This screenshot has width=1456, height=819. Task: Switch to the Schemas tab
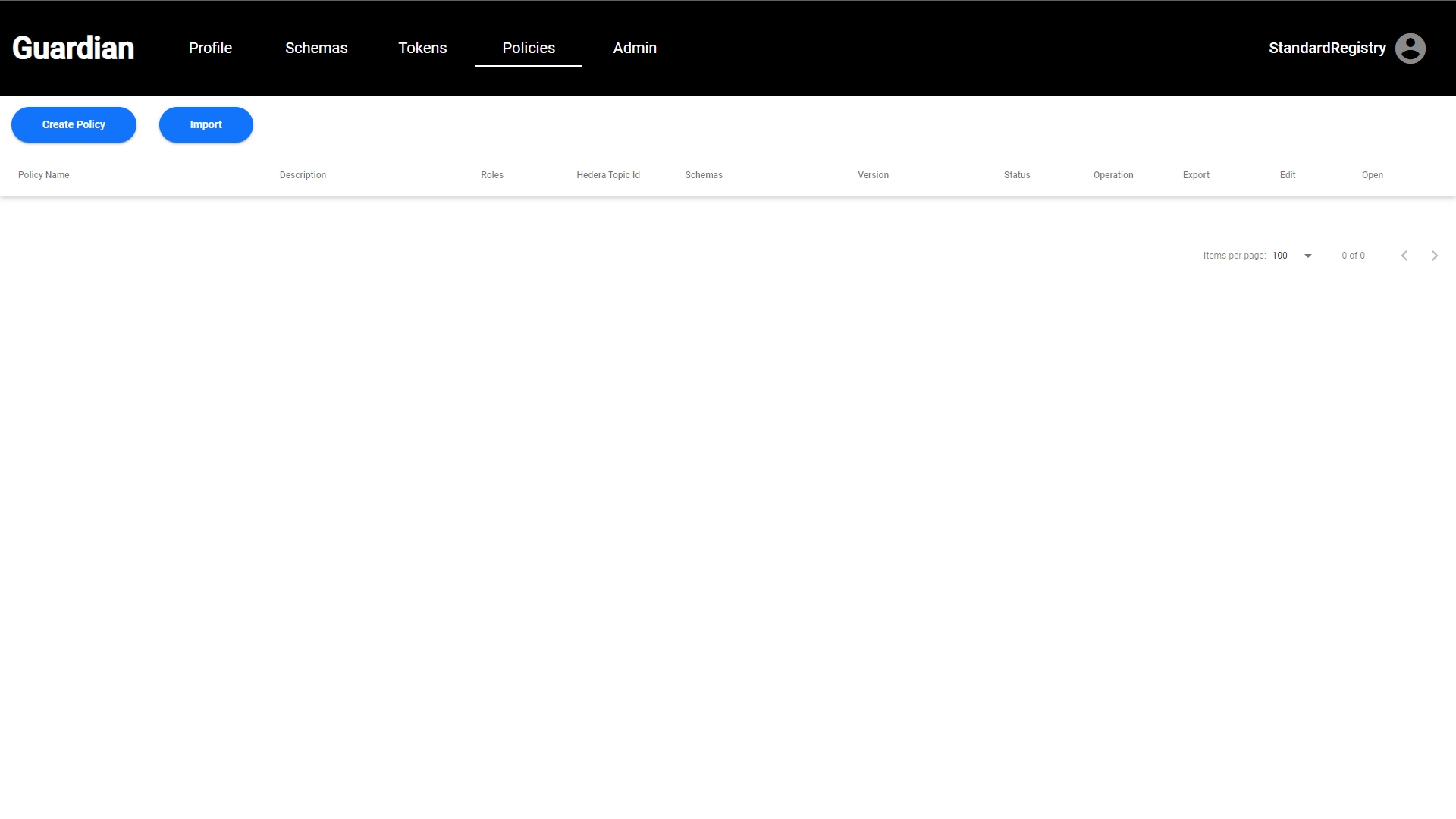(316, 48)
